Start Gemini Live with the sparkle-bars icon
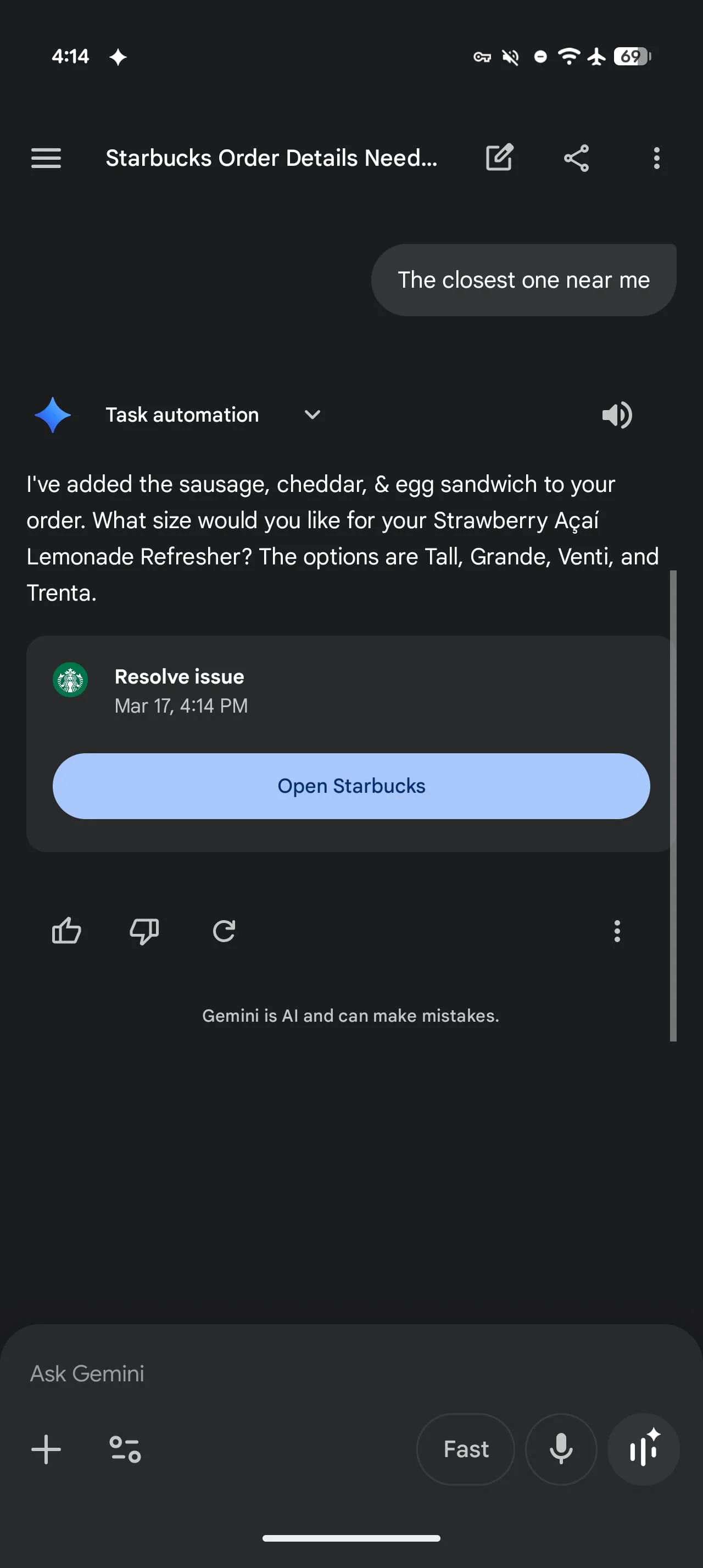Viewport: 703px width, 1568px height. point(643,1449)
